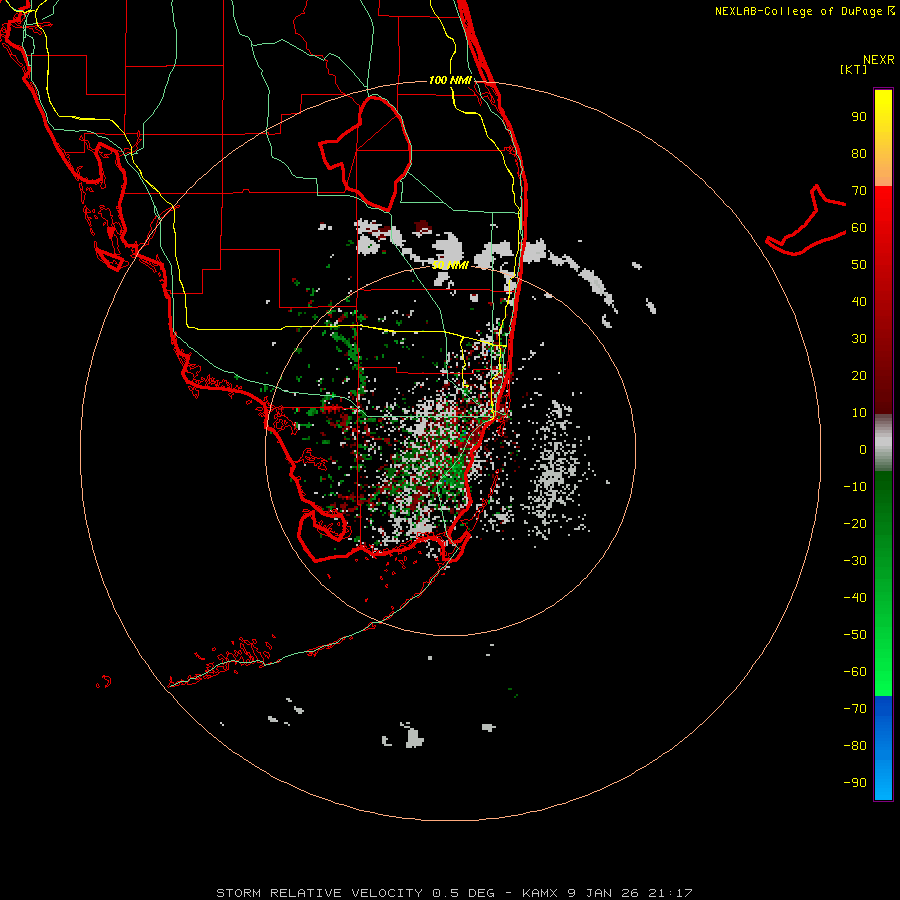This screenshot has height=900, width=900.
Task: Click the -80 value on the velocity scale
Action: (x=855, y=746)
